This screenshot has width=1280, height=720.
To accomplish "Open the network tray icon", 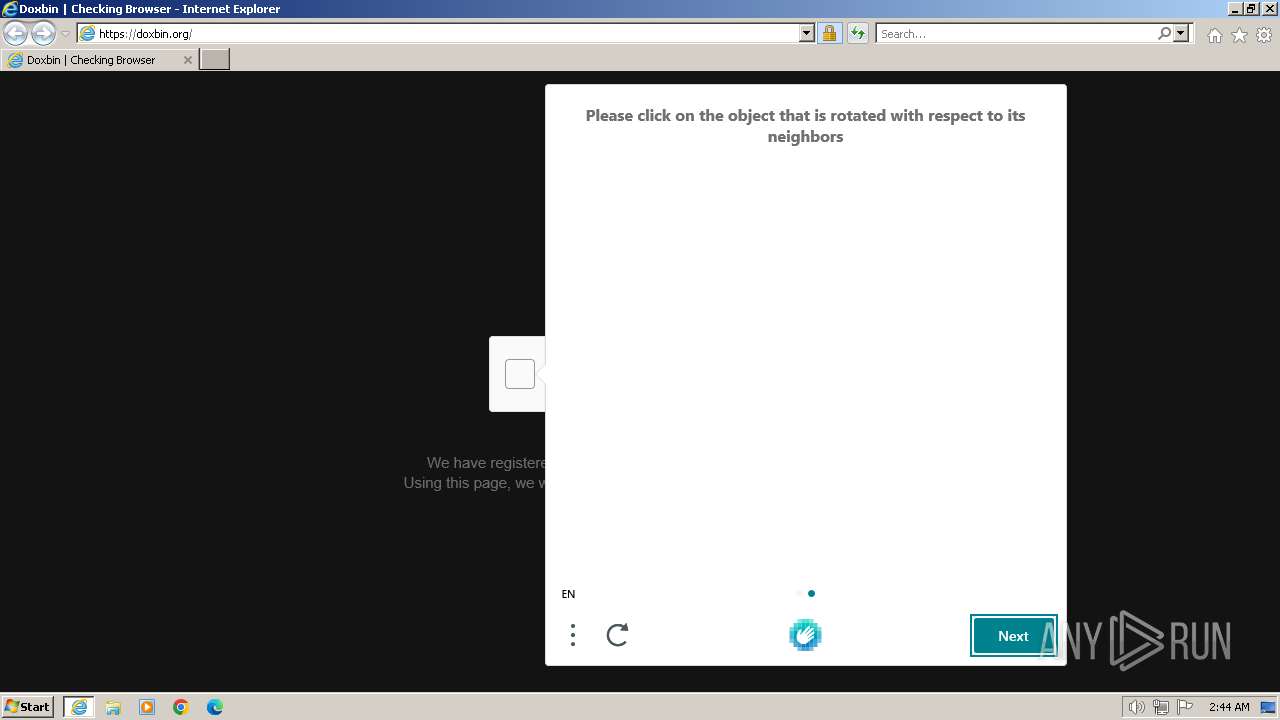I will pos(1160,707).
